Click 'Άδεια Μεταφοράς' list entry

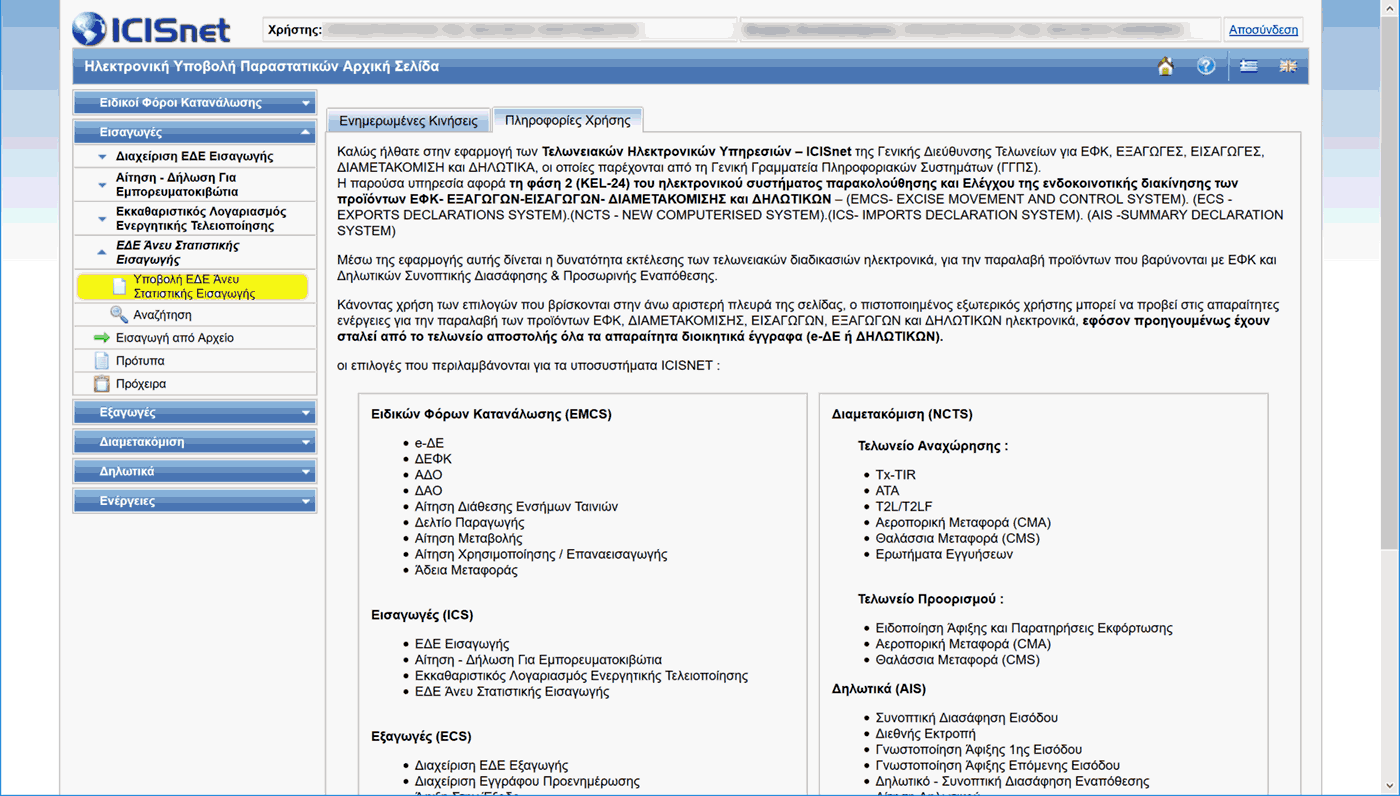click(x=466, y=570)
